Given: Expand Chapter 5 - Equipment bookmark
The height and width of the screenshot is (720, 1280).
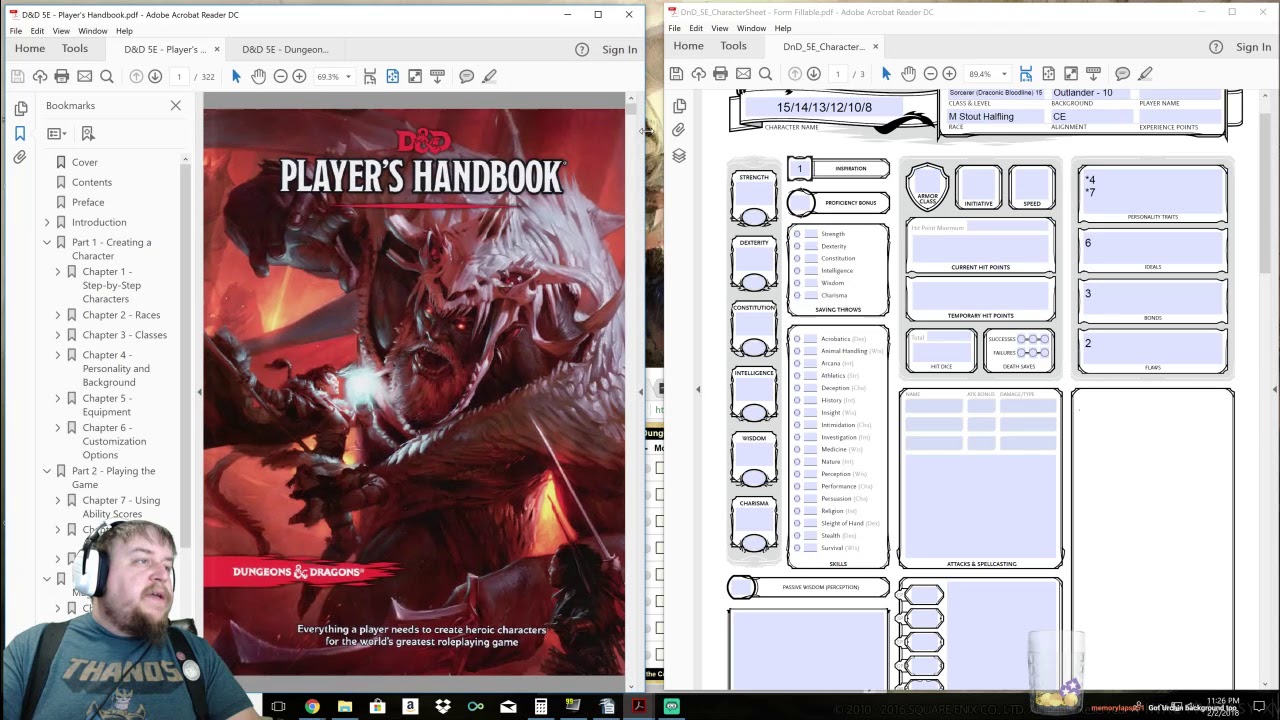Looking at the screenshot, I should [x=58, y=398].
